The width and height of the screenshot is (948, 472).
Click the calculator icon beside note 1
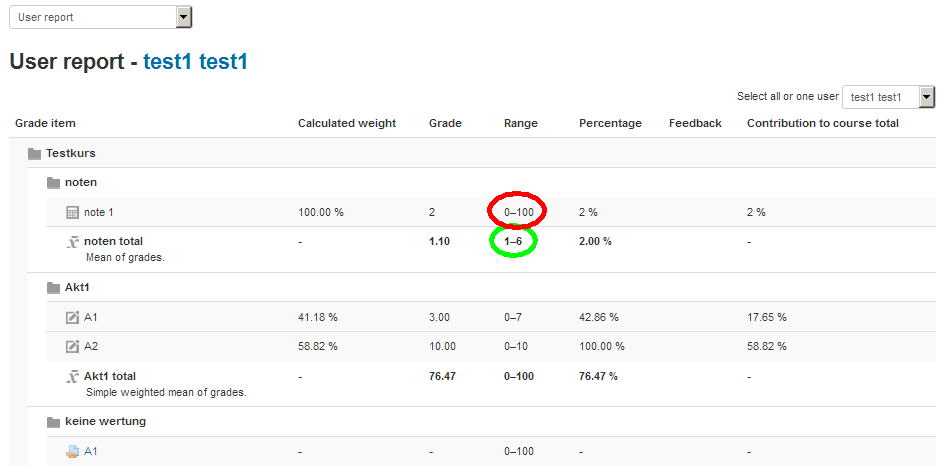pos(73,213)
